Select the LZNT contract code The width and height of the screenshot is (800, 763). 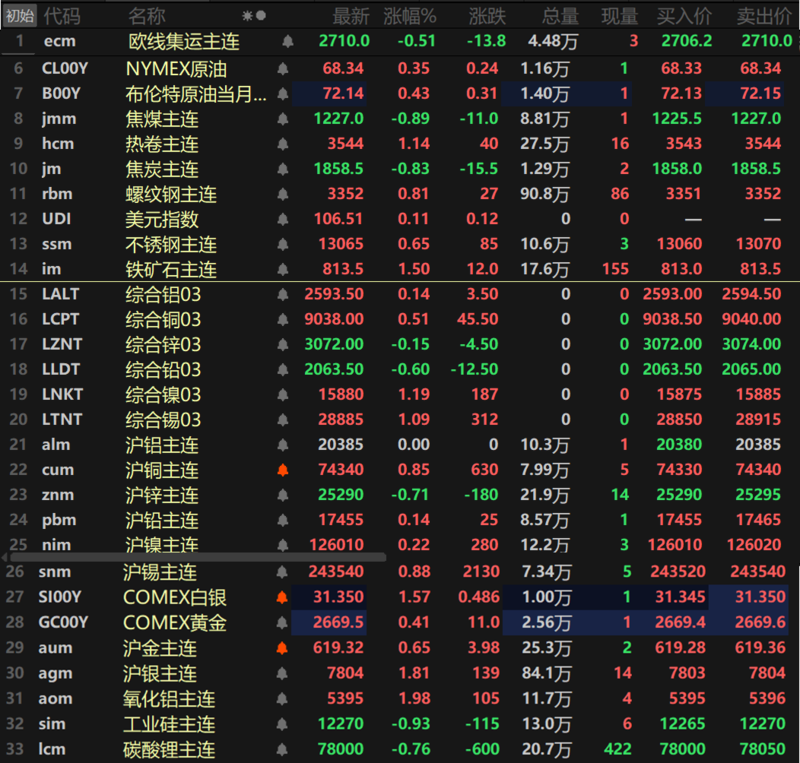tap(62, 344)
